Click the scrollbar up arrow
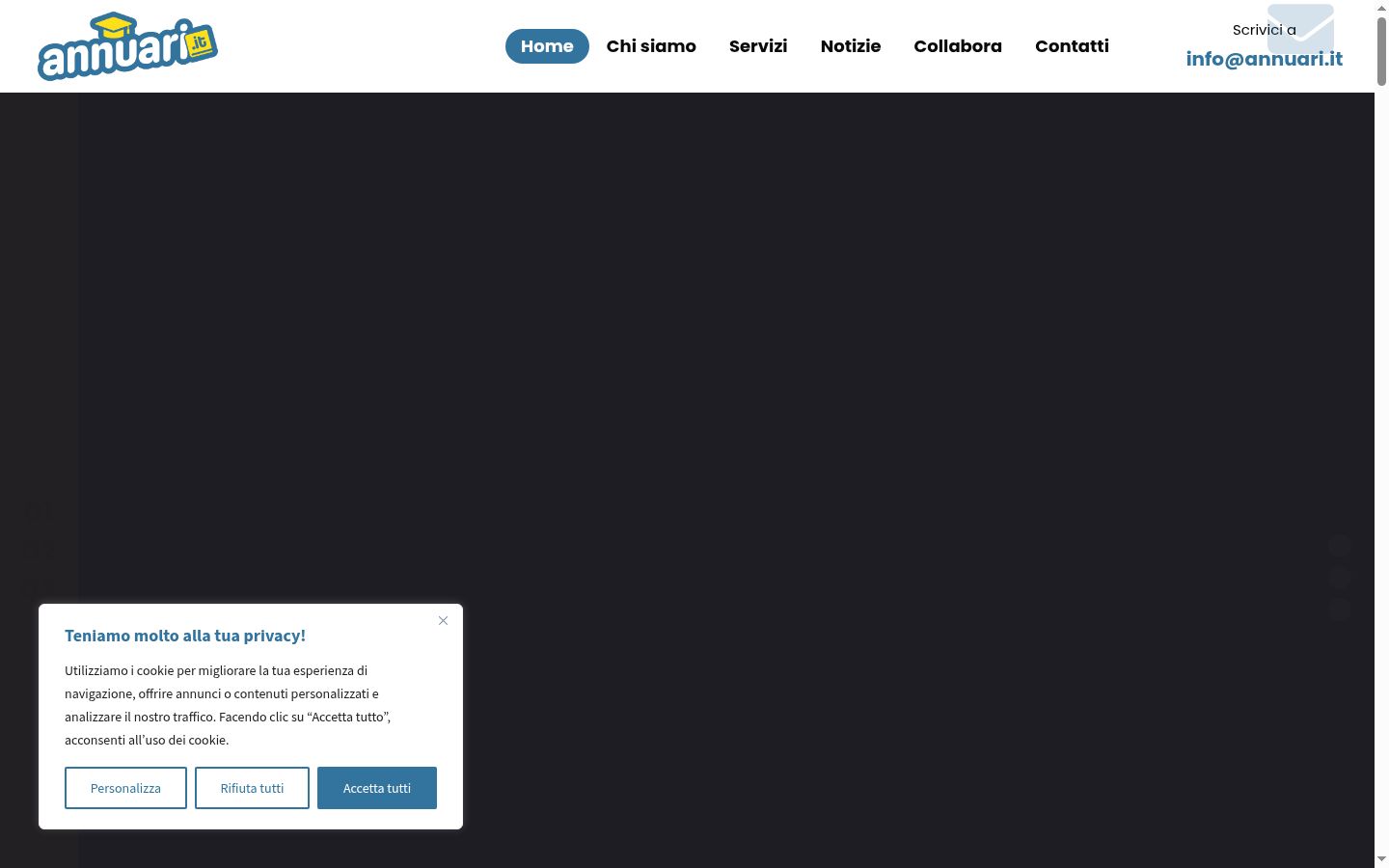 [1381, 8]
